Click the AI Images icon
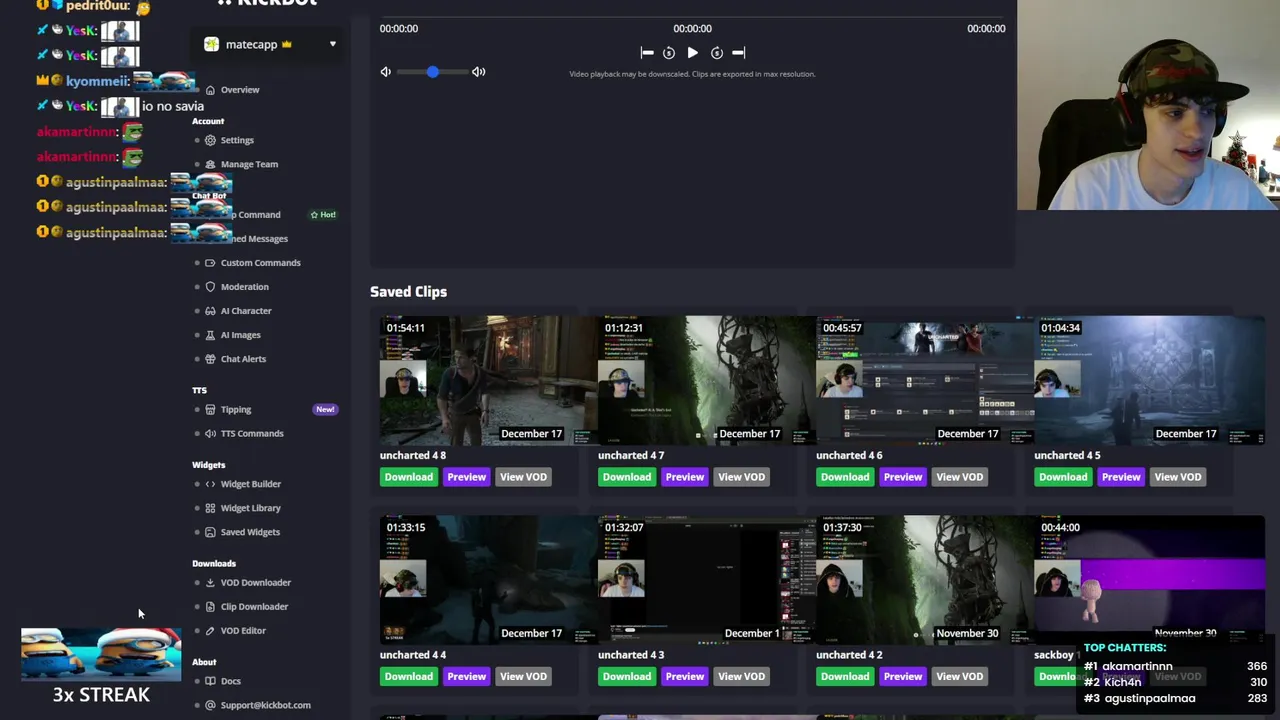 pyautogui.click(x=210, y=335)
